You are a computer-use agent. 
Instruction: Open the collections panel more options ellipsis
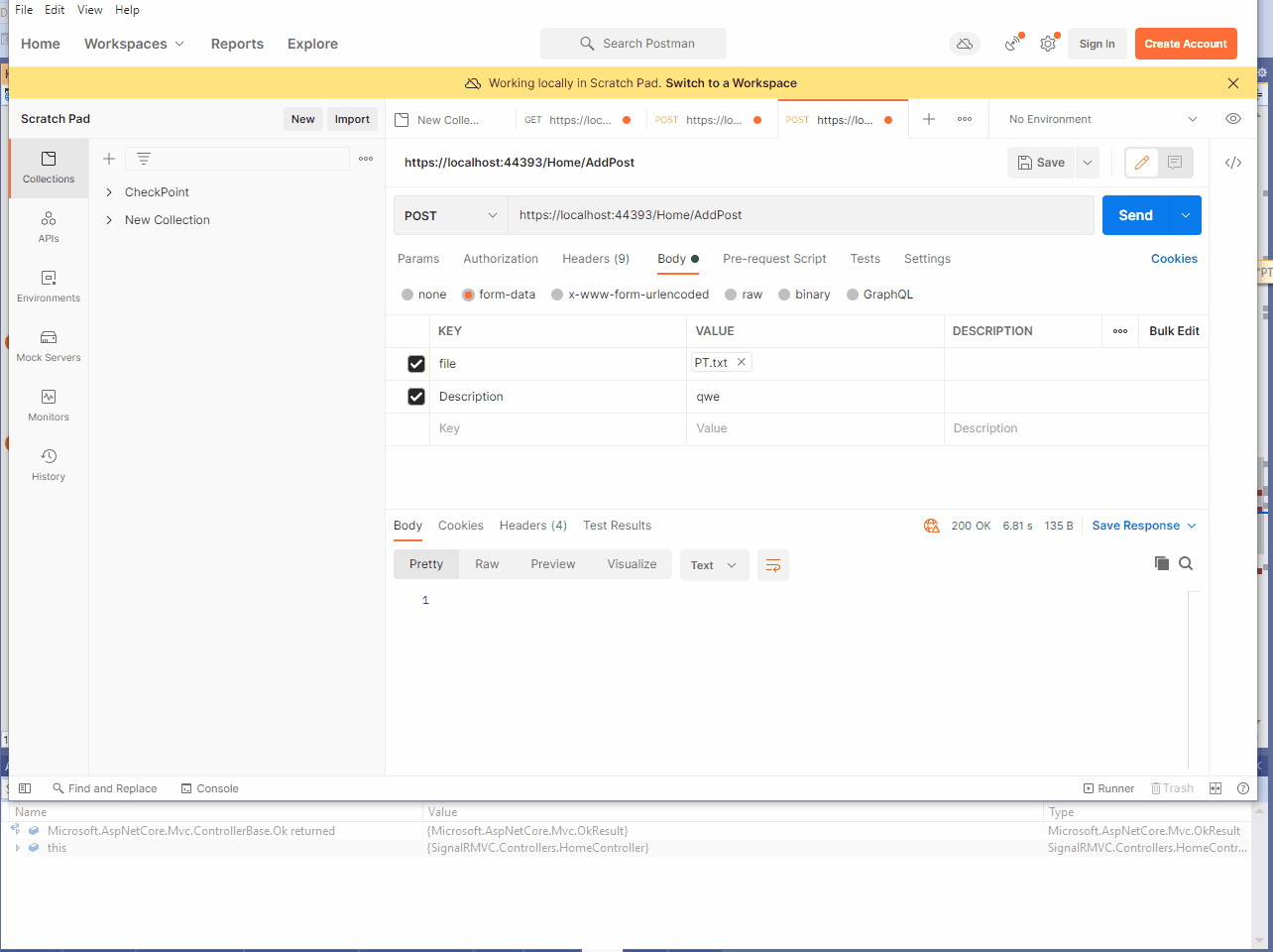[x=366, y=159]
